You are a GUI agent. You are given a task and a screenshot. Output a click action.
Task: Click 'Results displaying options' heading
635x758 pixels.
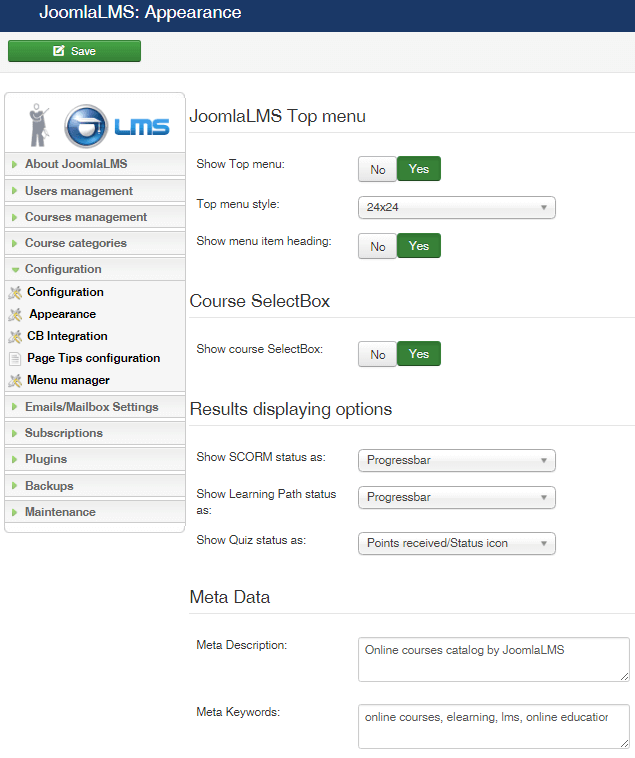pyautogui.click(x=291, y=409)
